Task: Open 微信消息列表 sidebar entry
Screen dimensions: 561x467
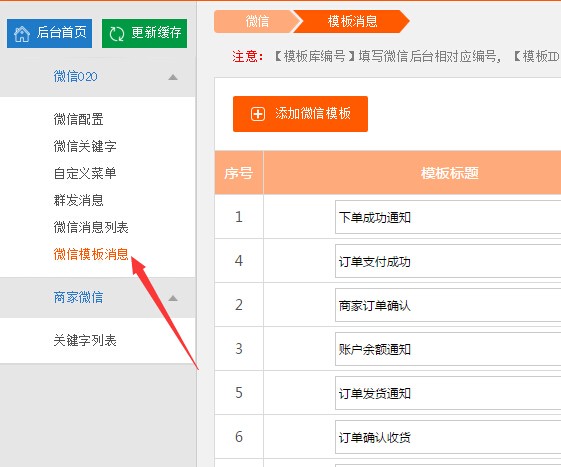Action: (91, 227)
